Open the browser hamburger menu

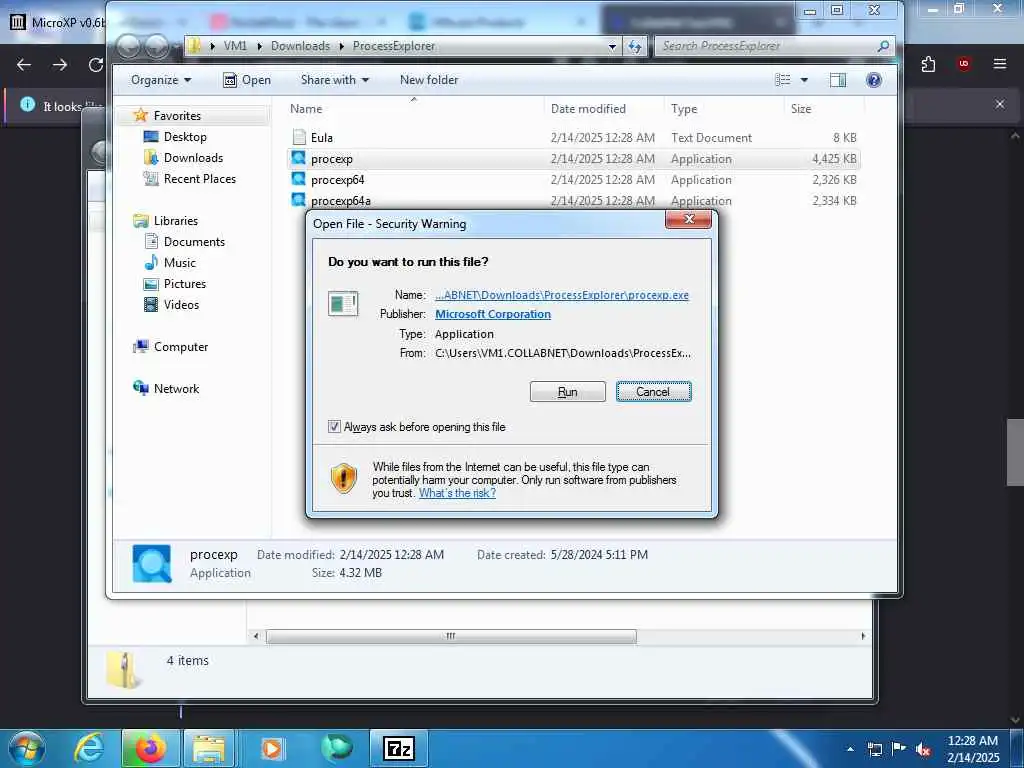point(1000,64)
